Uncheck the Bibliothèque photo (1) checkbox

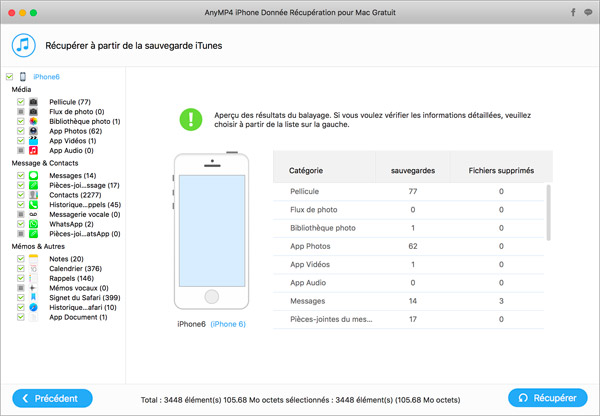coord(21,121)
